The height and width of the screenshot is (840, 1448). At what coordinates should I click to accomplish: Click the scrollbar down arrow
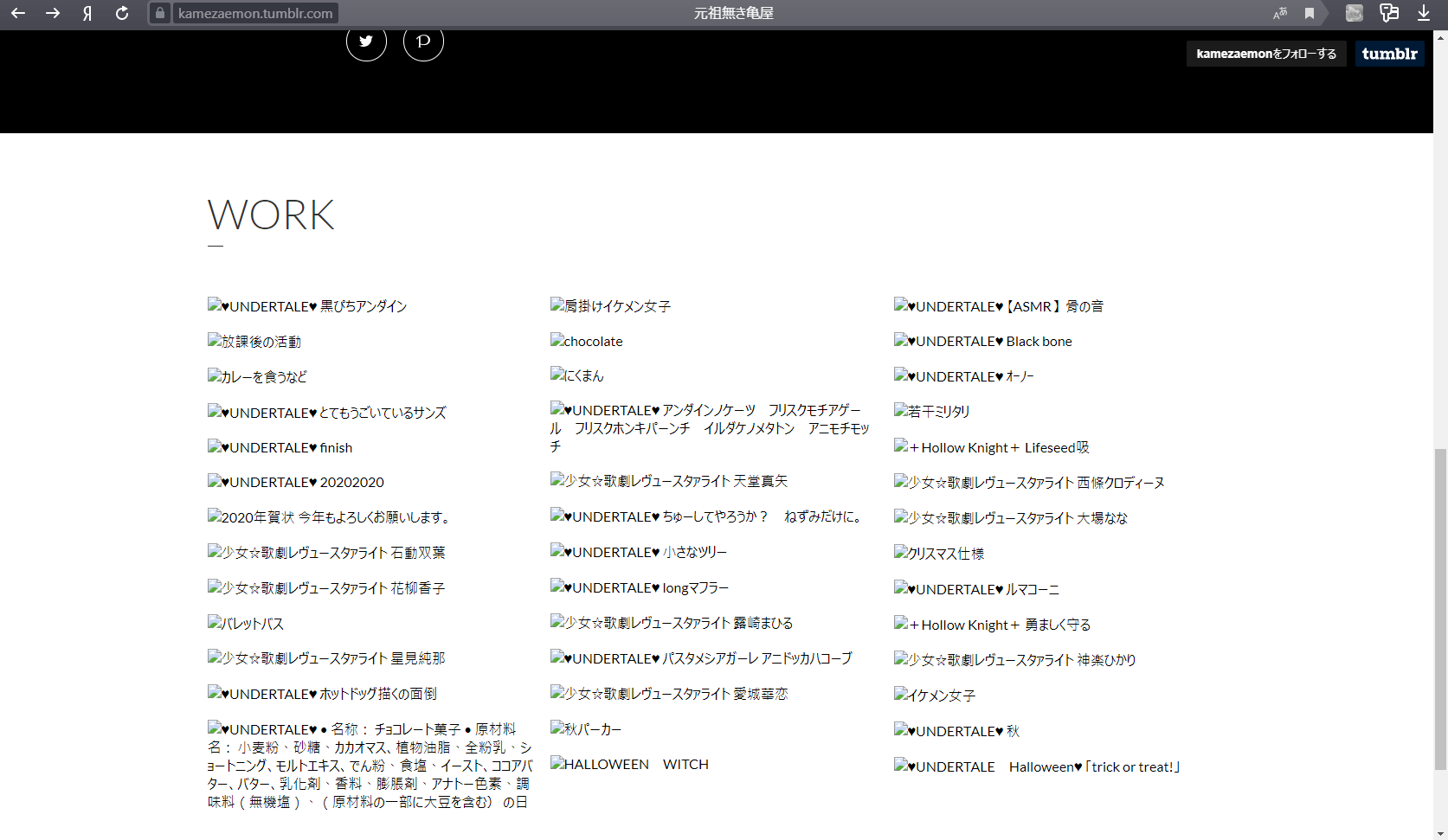click(x=1440, y=833)
